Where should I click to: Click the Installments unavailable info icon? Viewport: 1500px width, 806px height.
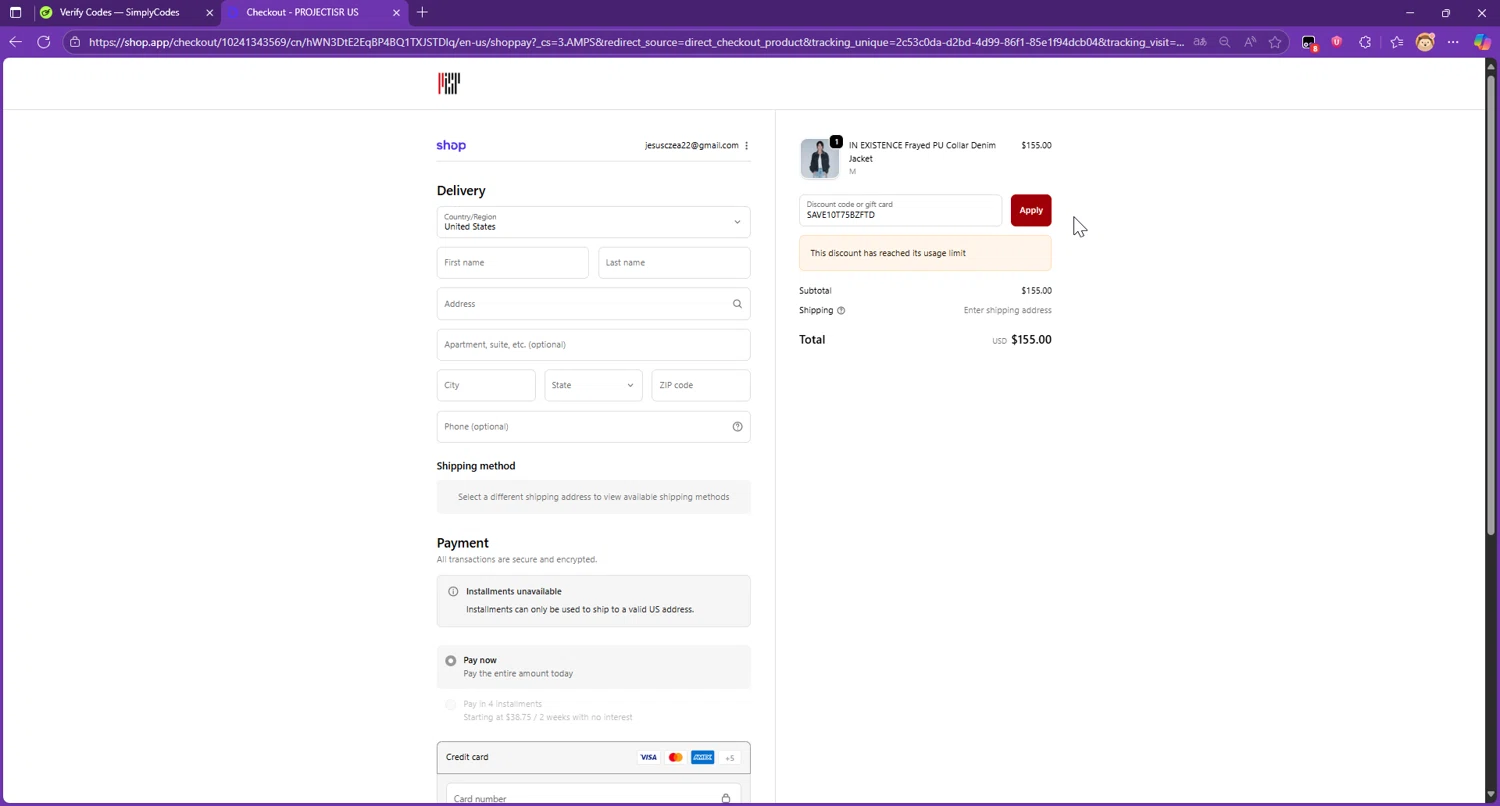click(x=453, y=592)
